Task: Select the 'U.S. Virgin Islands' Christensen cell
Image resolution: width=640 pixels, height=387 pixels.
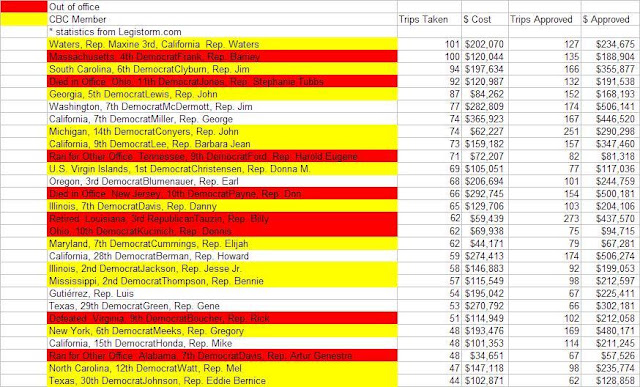Action: 222,169
